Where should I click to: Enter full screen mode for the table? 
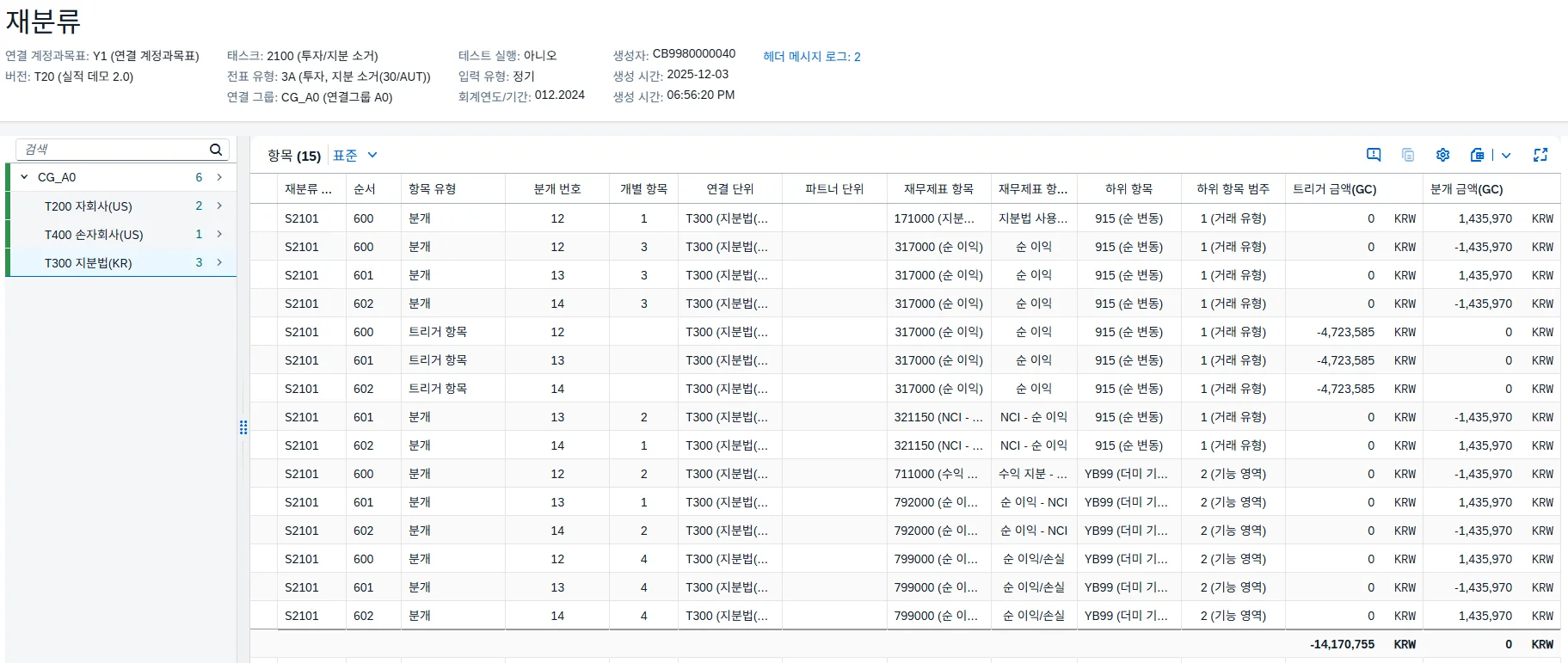click(x=1540, y=155)
